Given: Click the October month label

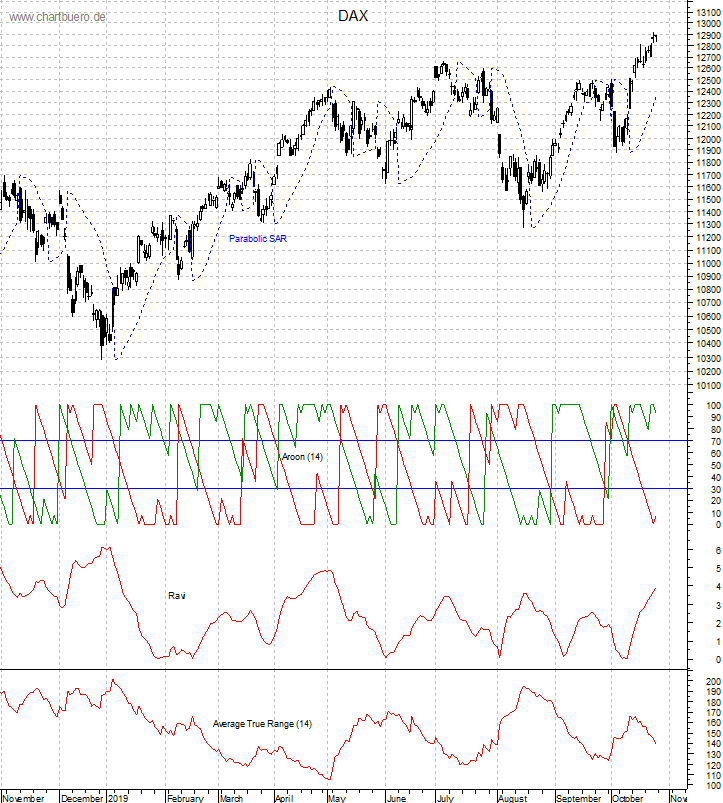Looking at the screenshot, I should (628, 798).
